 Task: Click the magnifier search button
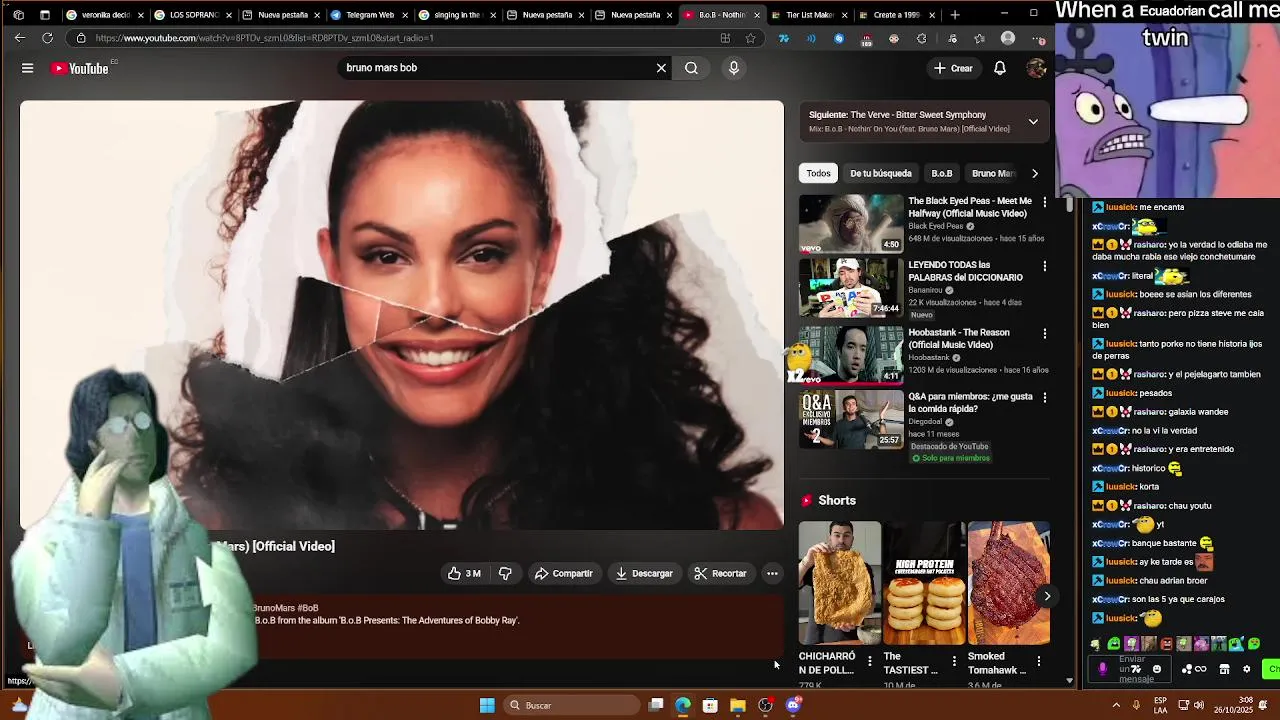click(x=691, y=68)
